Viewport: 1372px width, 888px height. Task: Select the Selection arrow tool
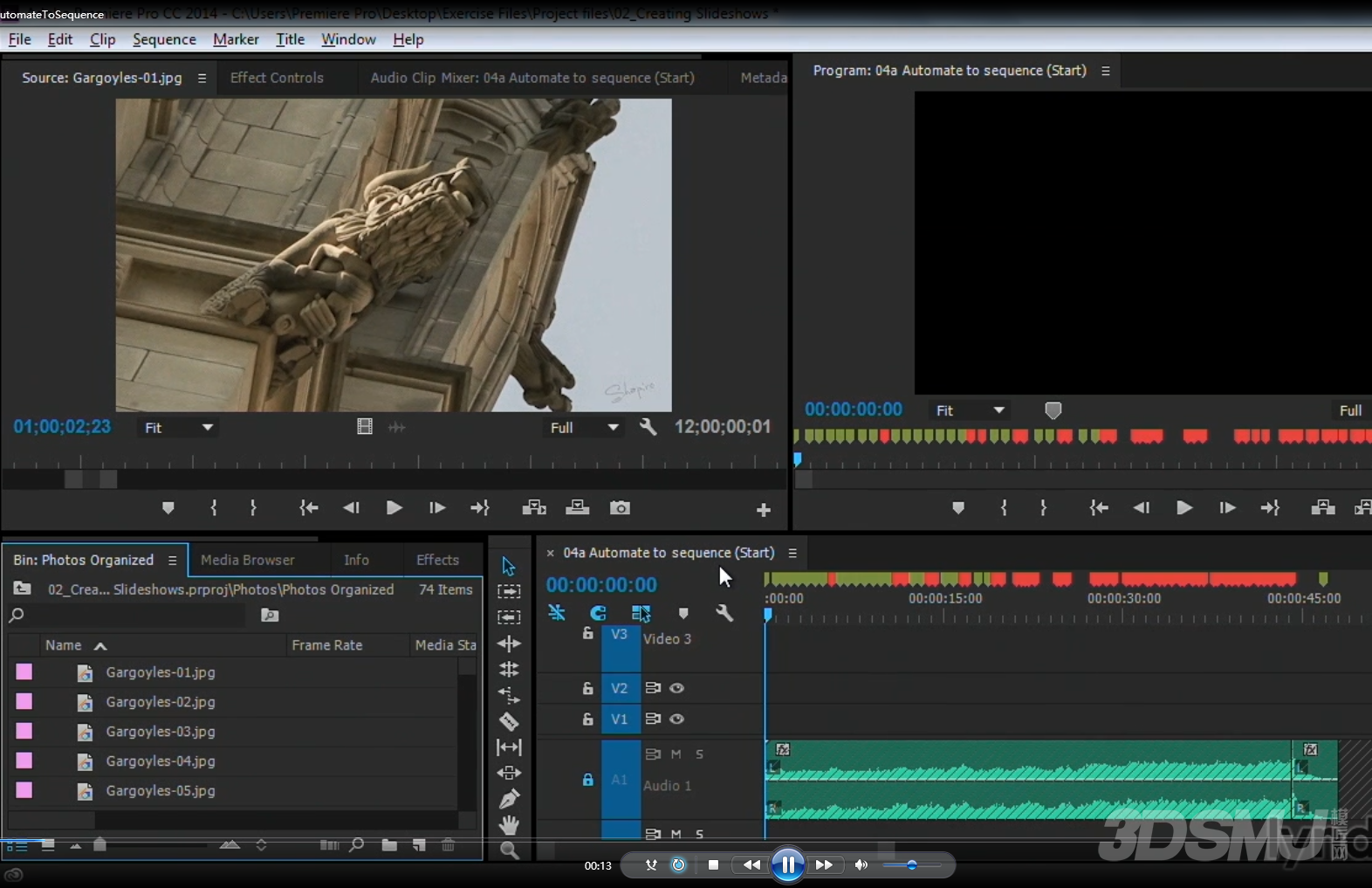509,566
